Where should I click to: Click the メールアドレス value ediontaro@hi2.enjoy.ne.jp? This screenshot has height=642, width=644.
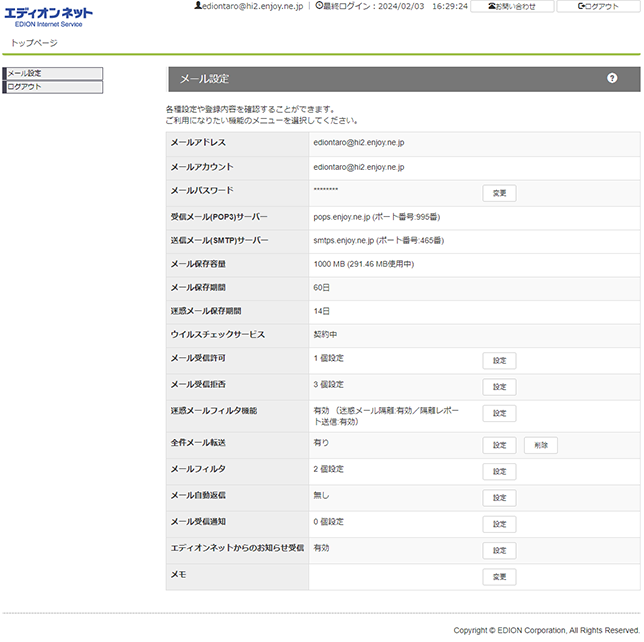pos(359,143)
